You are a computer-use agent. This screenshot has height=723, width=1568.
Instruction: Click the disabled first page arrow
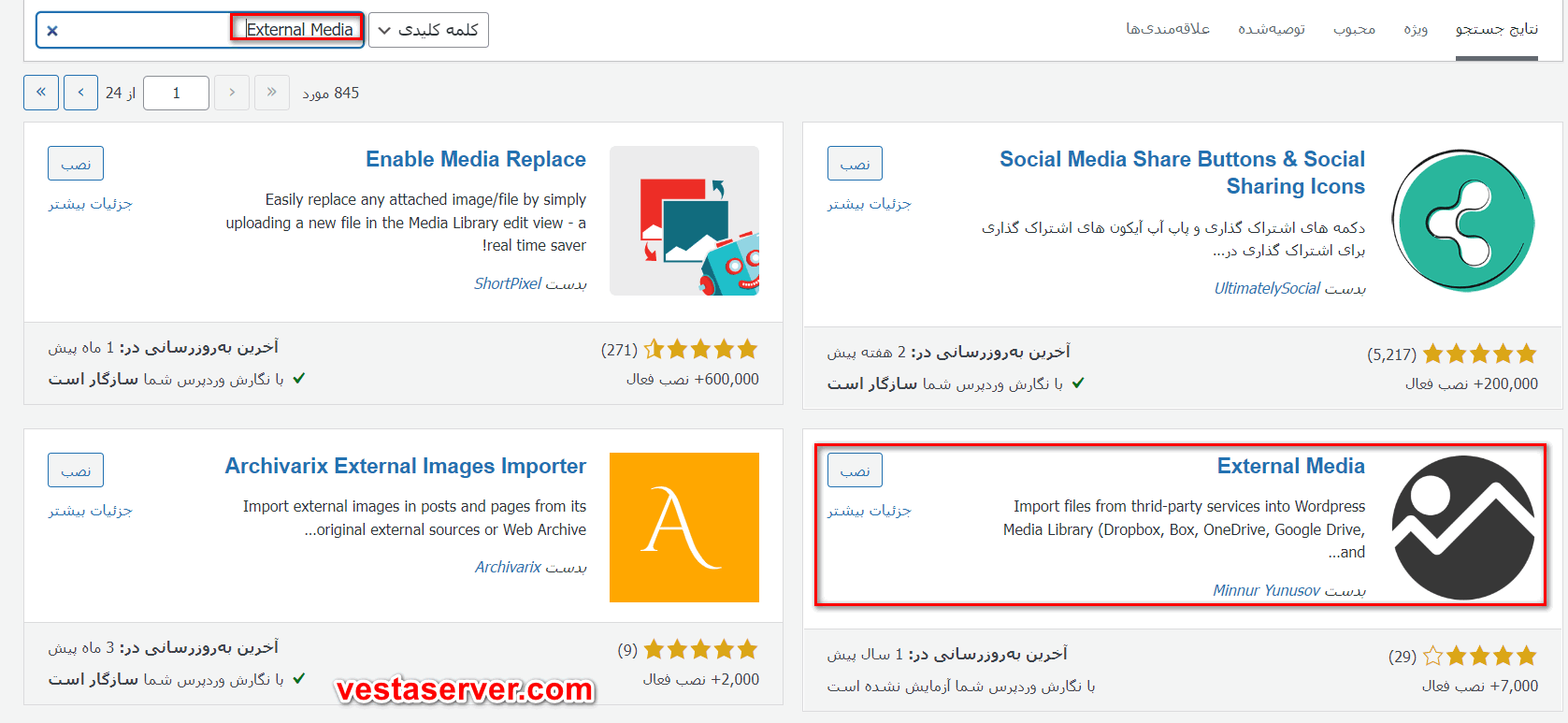point(272,93)
